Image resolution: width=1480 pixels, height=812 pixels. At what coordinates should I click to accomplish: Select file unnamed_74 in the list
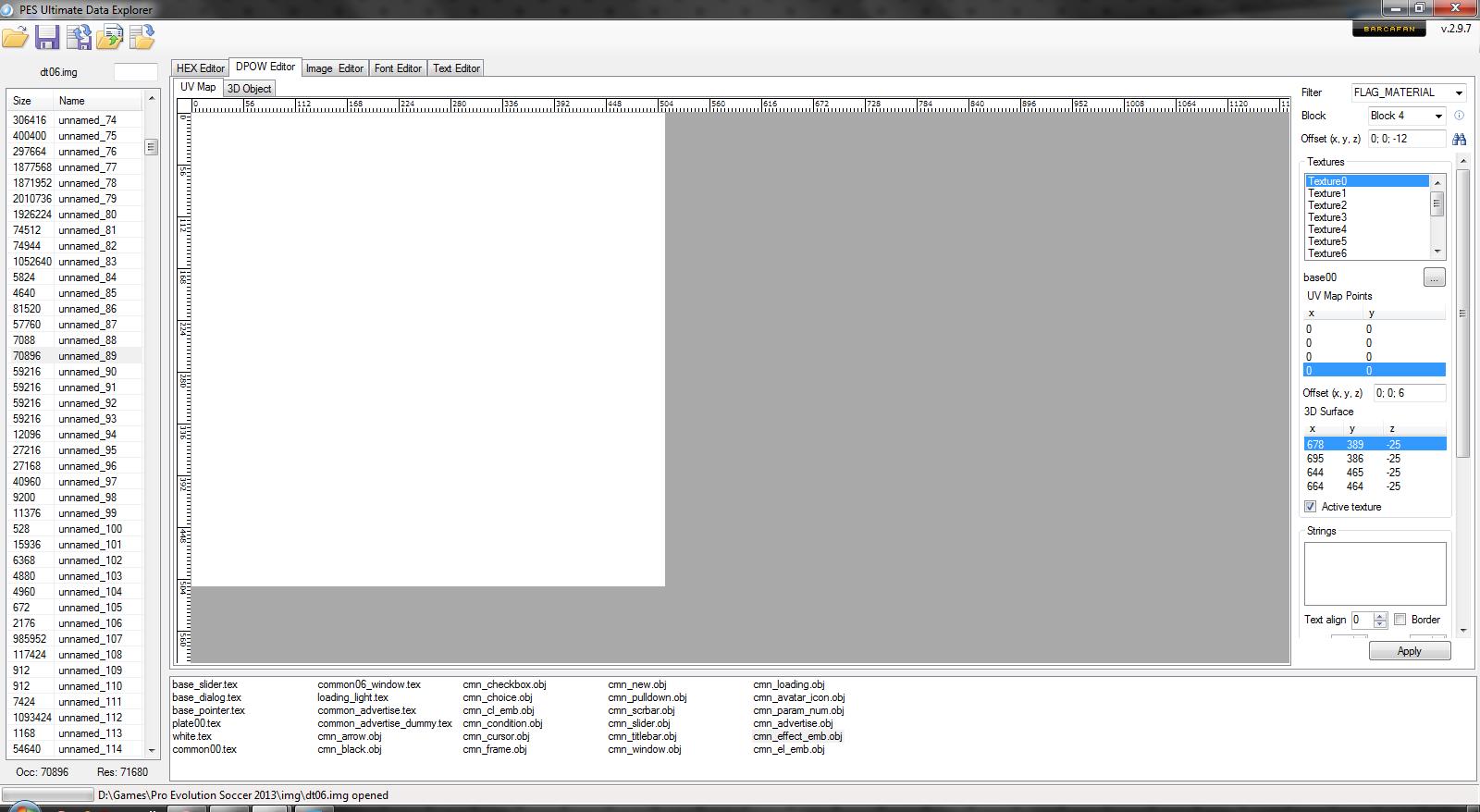(75, 120)
